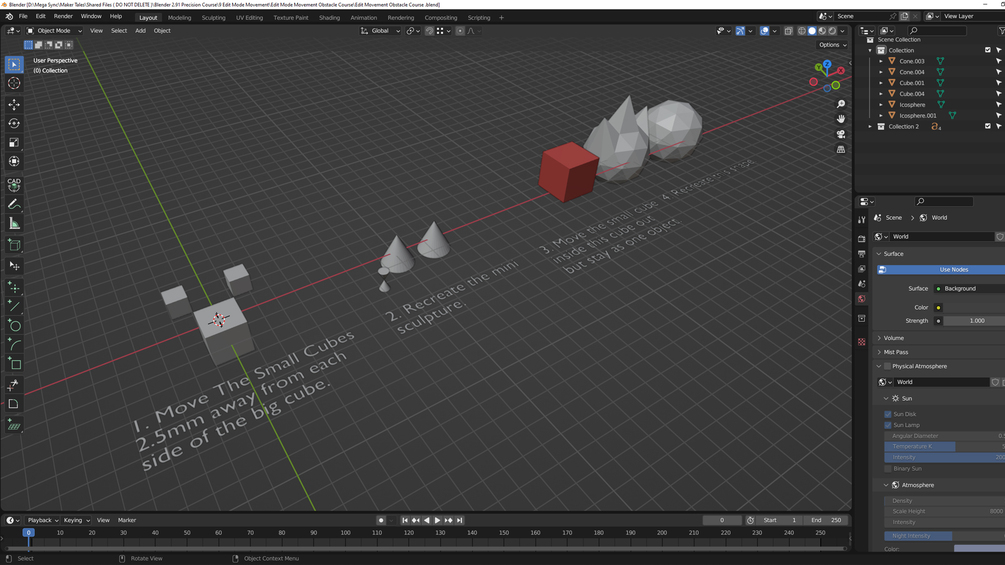Switch to the Shading workspace tab
This screenshot has height=565, width=1005.
329,18
